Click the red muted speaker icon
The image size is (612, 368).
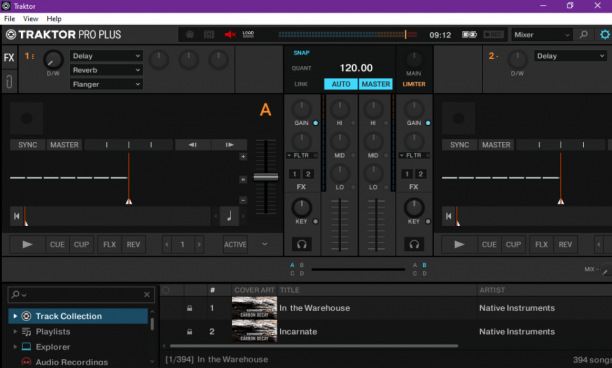(230, 35)
